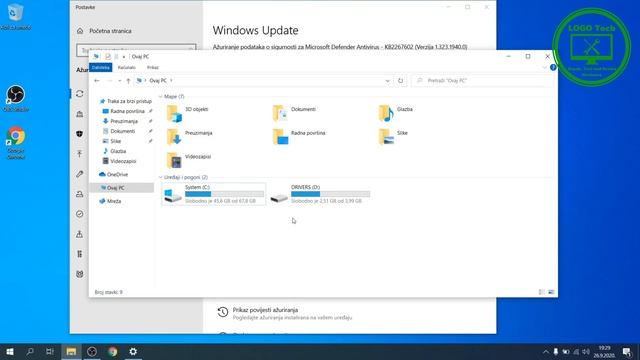Open the Chrome taskbar icon
Screen dimensions: 640x360
click(x=113, y=351)
